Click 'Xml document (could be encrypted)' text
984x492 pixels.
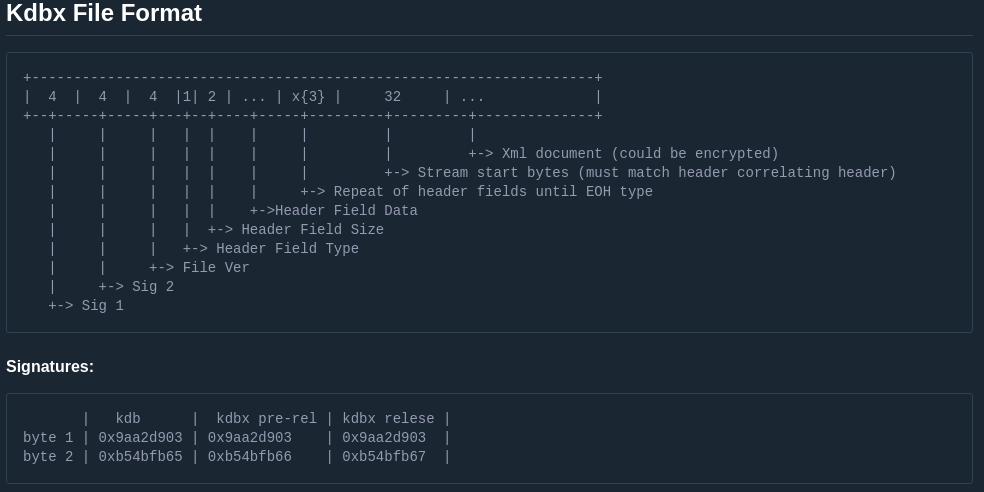click(x=639, y=154)
